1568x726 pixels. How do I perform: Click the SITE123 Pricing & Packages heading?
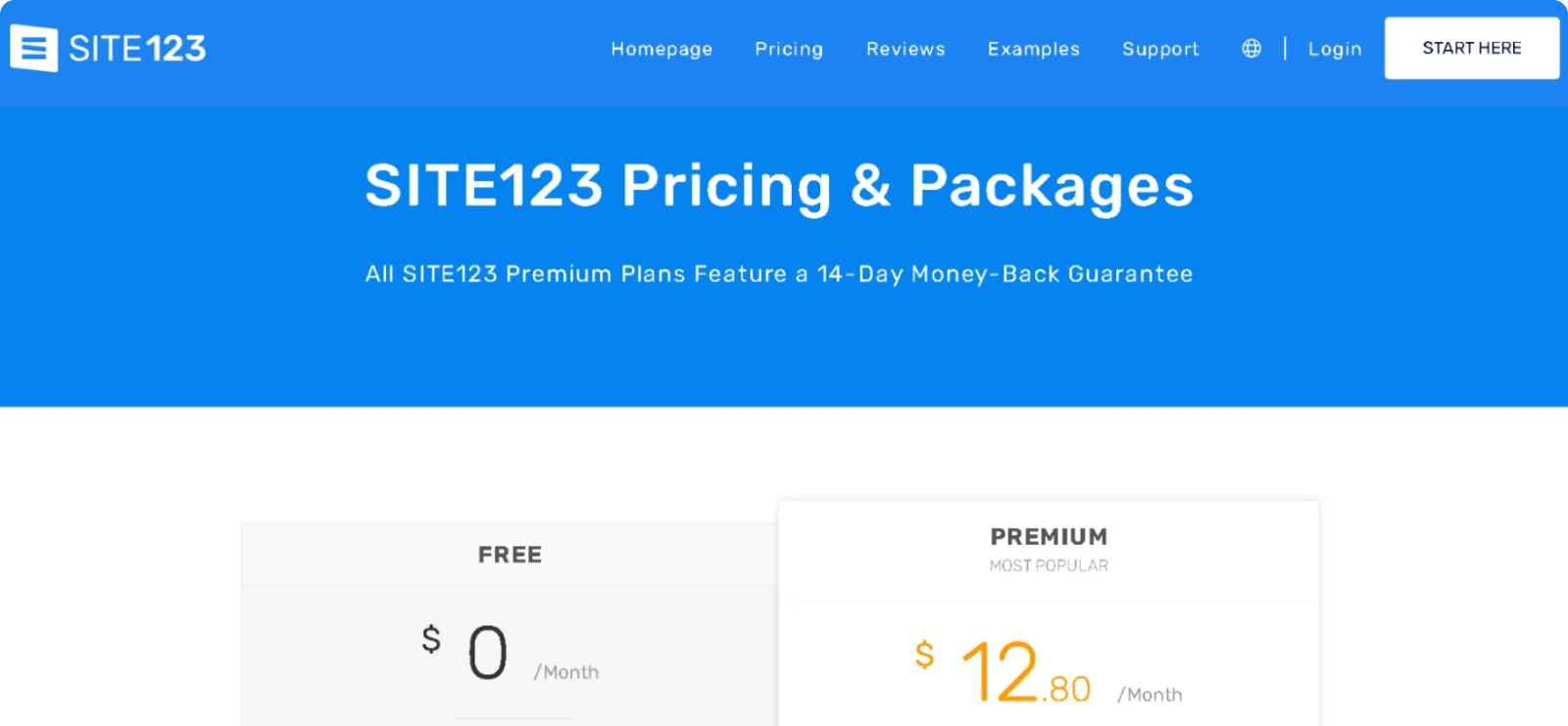click(x=779, y=185)
